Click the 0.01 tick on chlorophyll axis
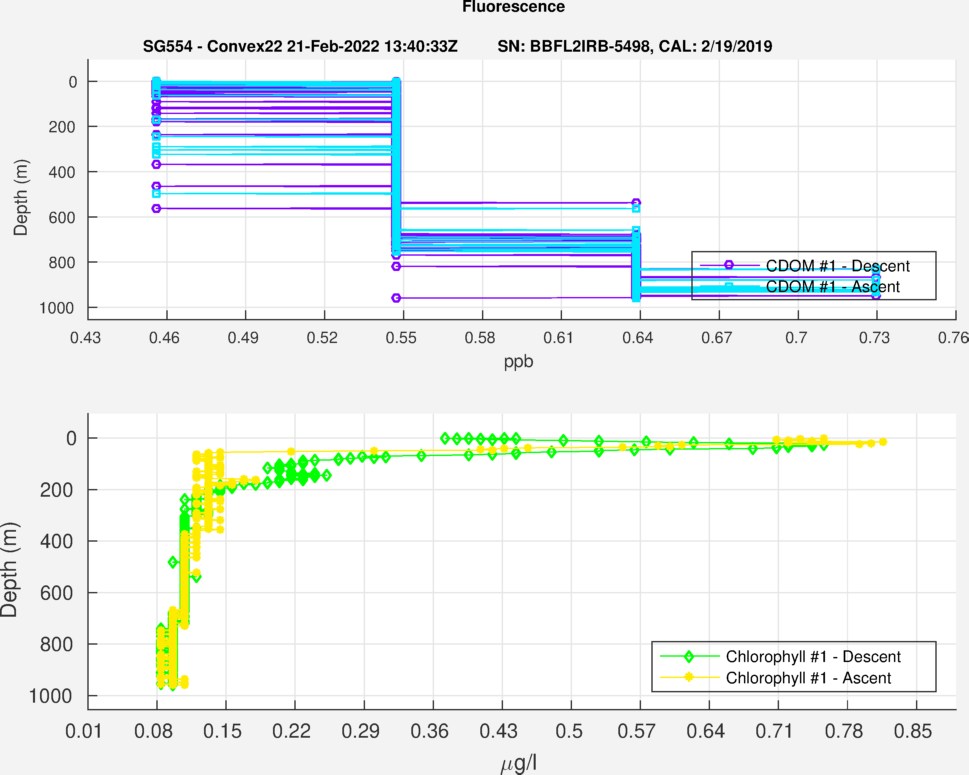Viewport: 969px width, 775px height. click(x=84, y=731)
